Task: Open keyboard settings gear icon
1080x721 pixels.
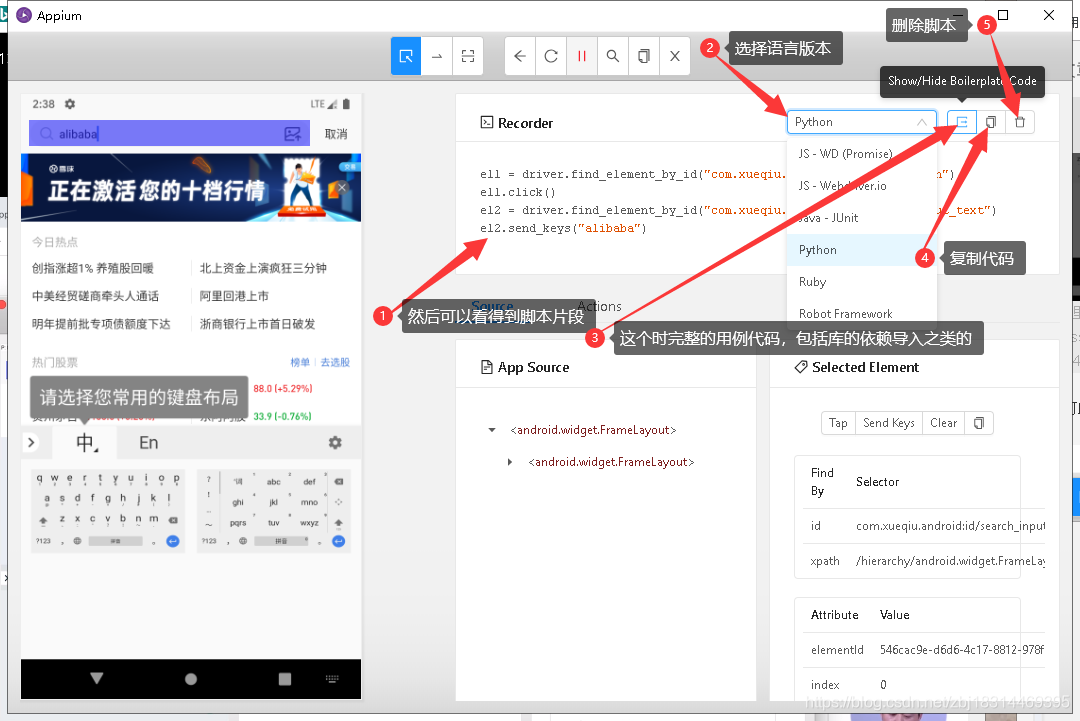Action: click(x=335, y=442)
